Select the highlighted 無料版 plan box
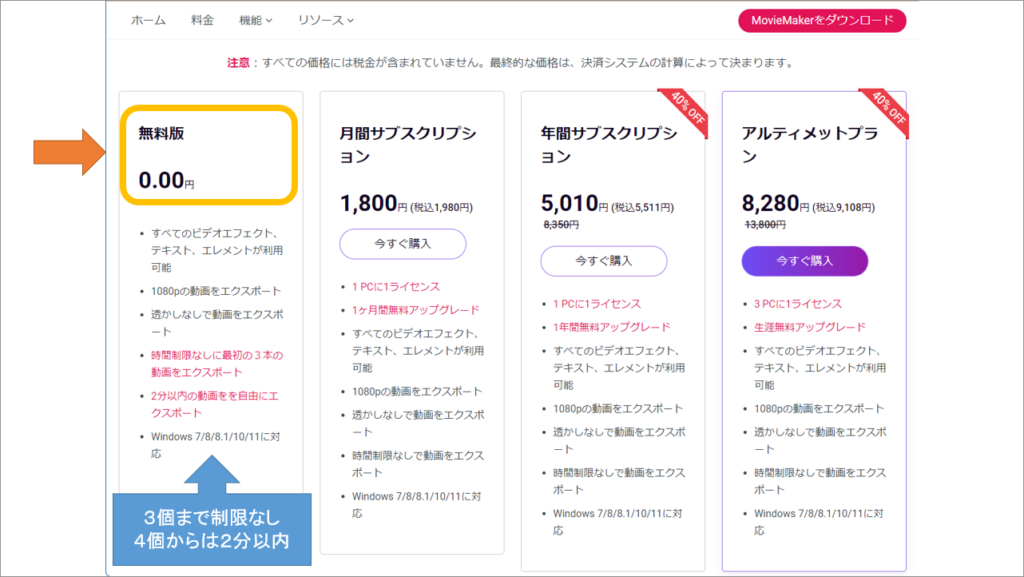Viewport: 1024px width, 577px height. pos(208,155)
